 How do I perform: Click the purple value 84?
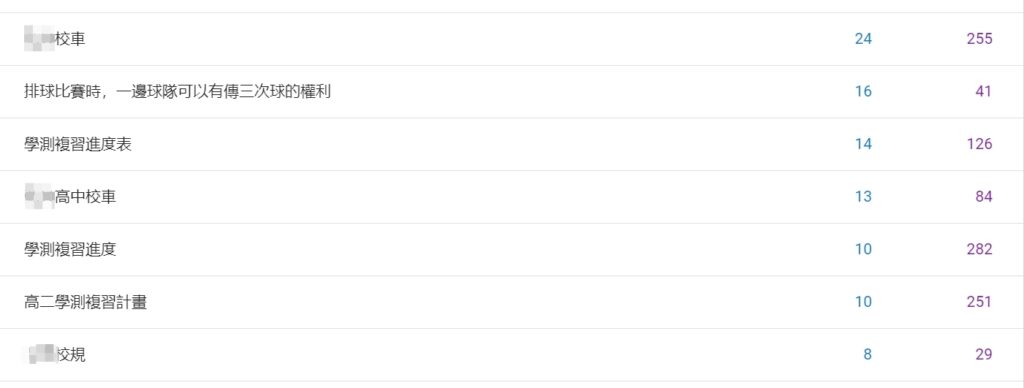(984, 197)
